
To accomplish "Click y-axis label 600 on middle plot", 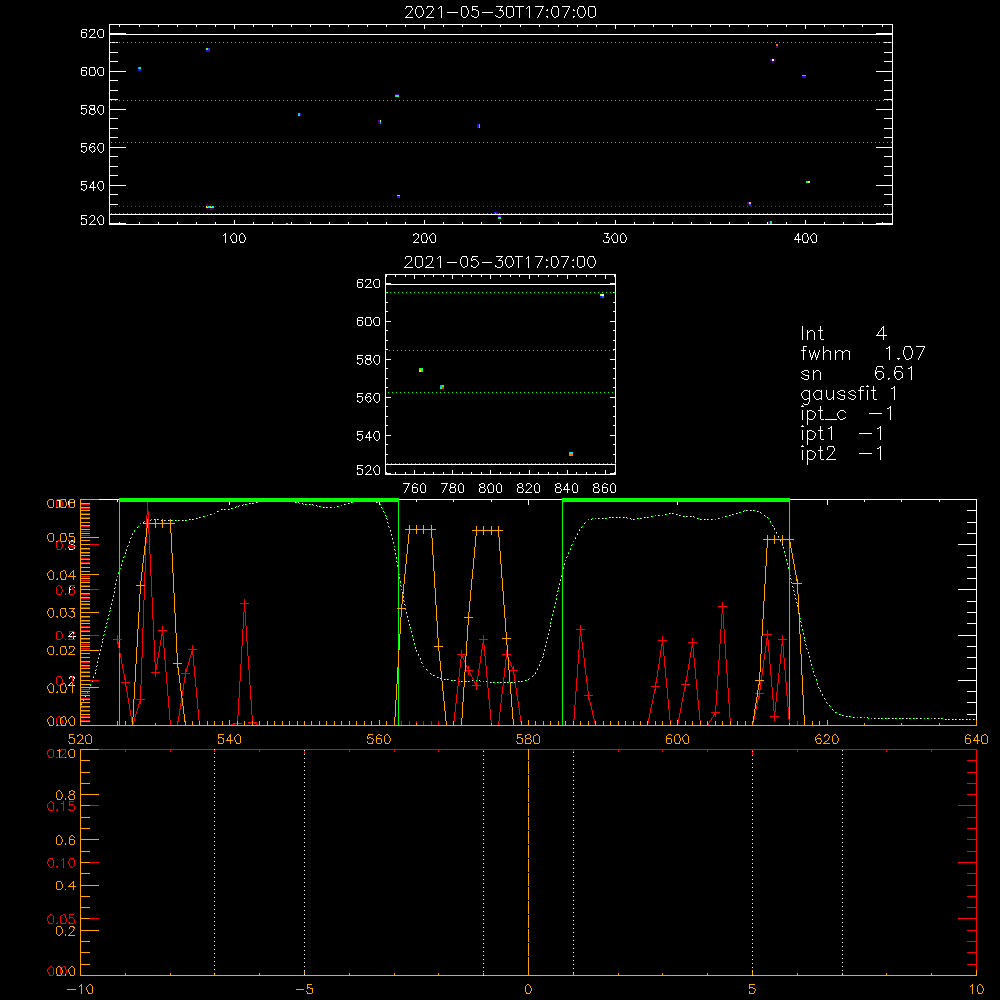I will coord(368,321).
